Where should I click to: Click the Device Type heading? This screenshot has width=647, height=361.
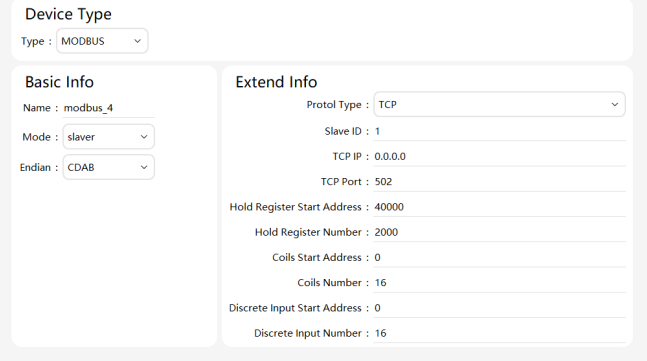[x=68, y=14]
